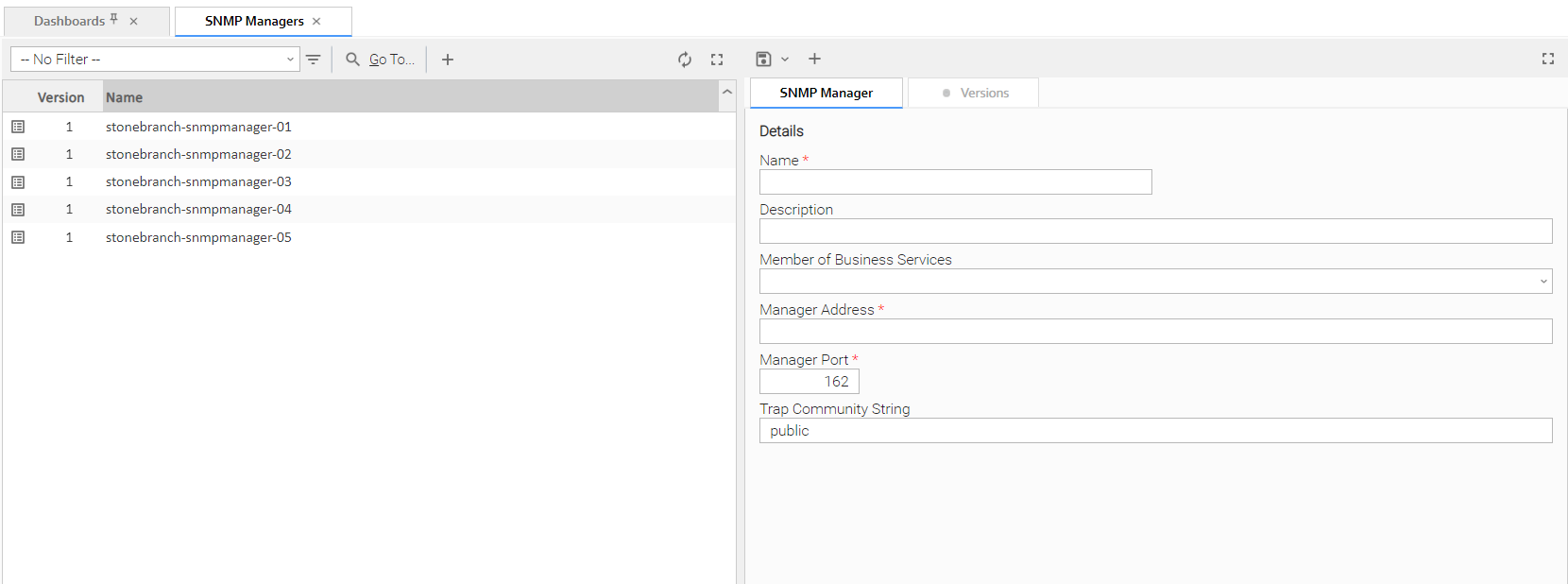
Task: Select stonebranch-snmpmanager-03 row
Action: (x=198, y=181)
